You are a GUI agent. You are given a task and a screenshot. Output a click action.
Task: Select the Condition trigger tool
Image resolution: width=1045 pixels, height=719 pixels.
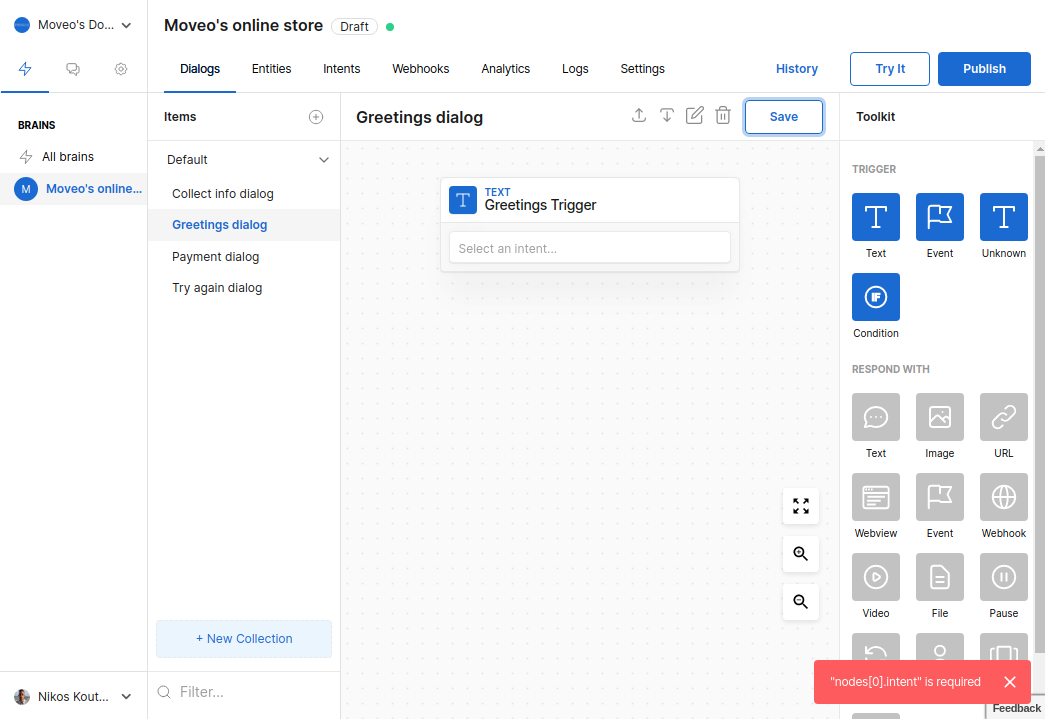(876, 297)
